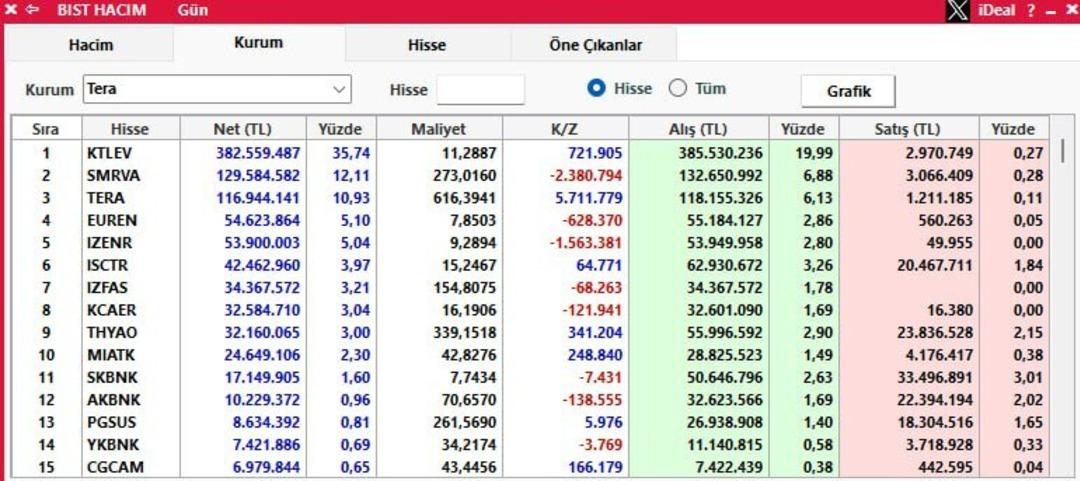Click the back arrow icon in title bar
The height and width of the screenshot is (481, 1080).
[32, 10]
